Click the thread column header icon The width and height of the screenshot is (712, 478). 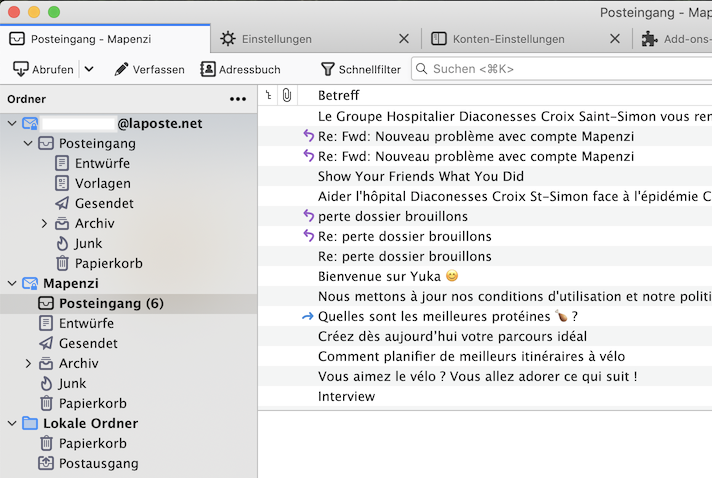[267, 95]
